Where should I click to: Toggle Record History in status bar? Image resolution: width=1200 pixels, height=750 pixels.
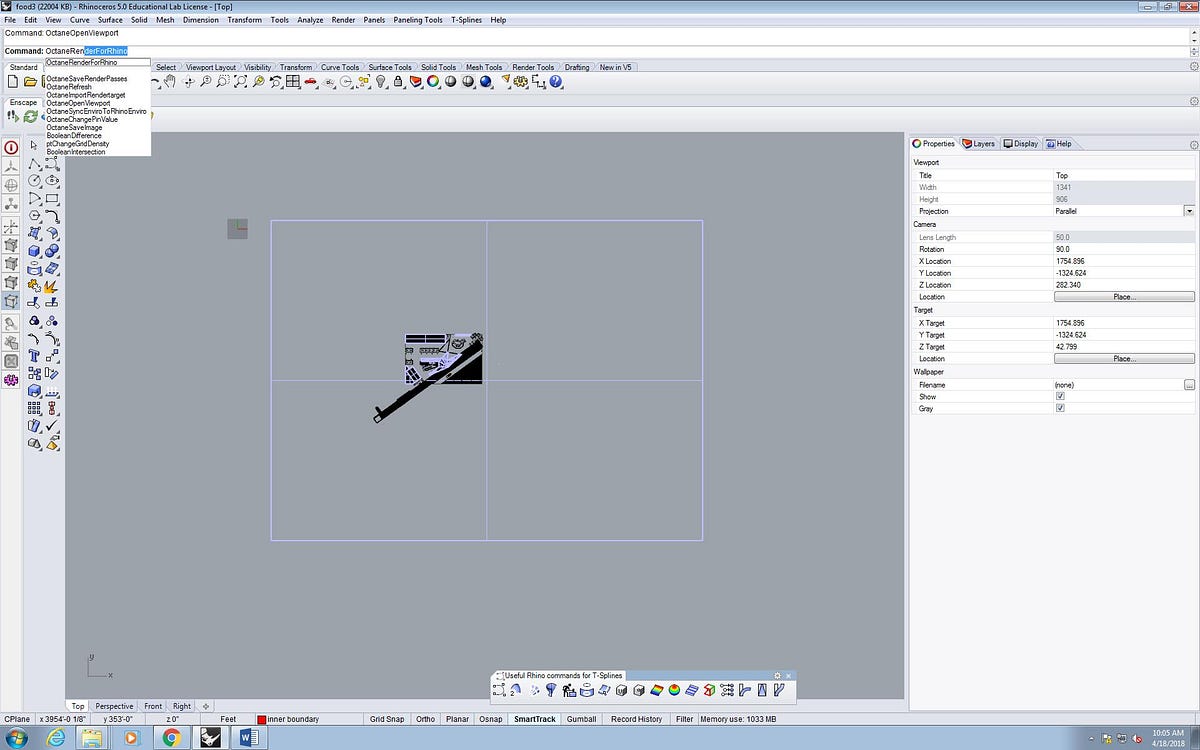point(636,719)
